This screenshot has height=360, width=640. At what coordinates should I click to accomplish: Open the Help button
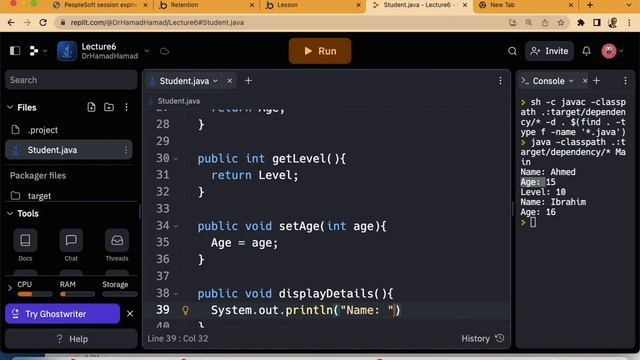tap(71, 339)
